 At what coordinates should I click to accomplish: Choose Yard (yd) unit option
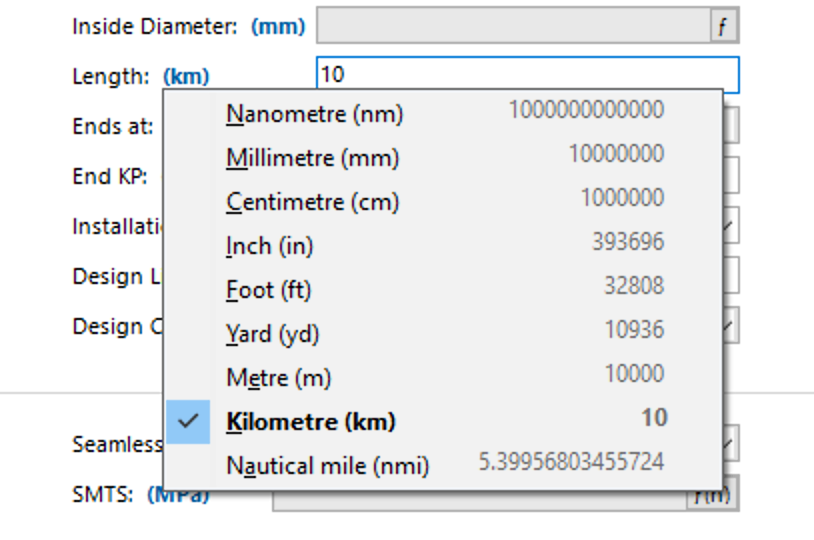point(272,334)
